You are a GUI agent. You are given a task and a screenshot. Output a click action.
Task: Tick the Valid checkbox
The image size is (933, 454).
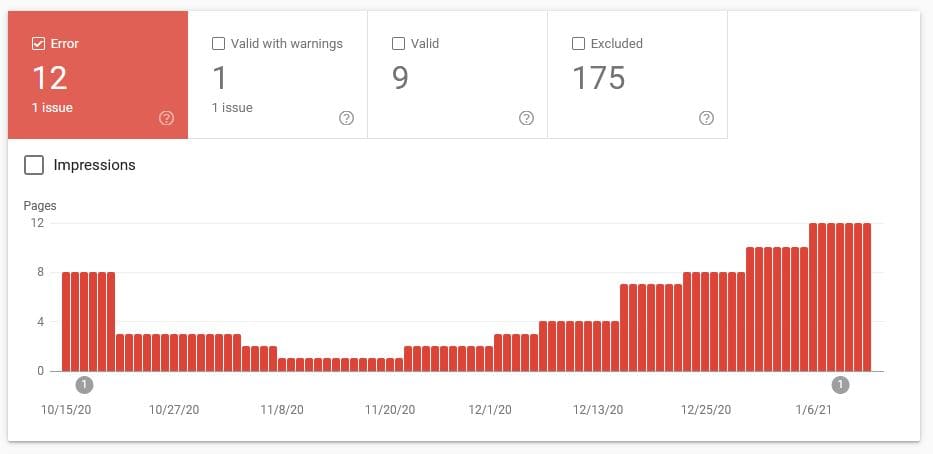click(x=398, y=44)
